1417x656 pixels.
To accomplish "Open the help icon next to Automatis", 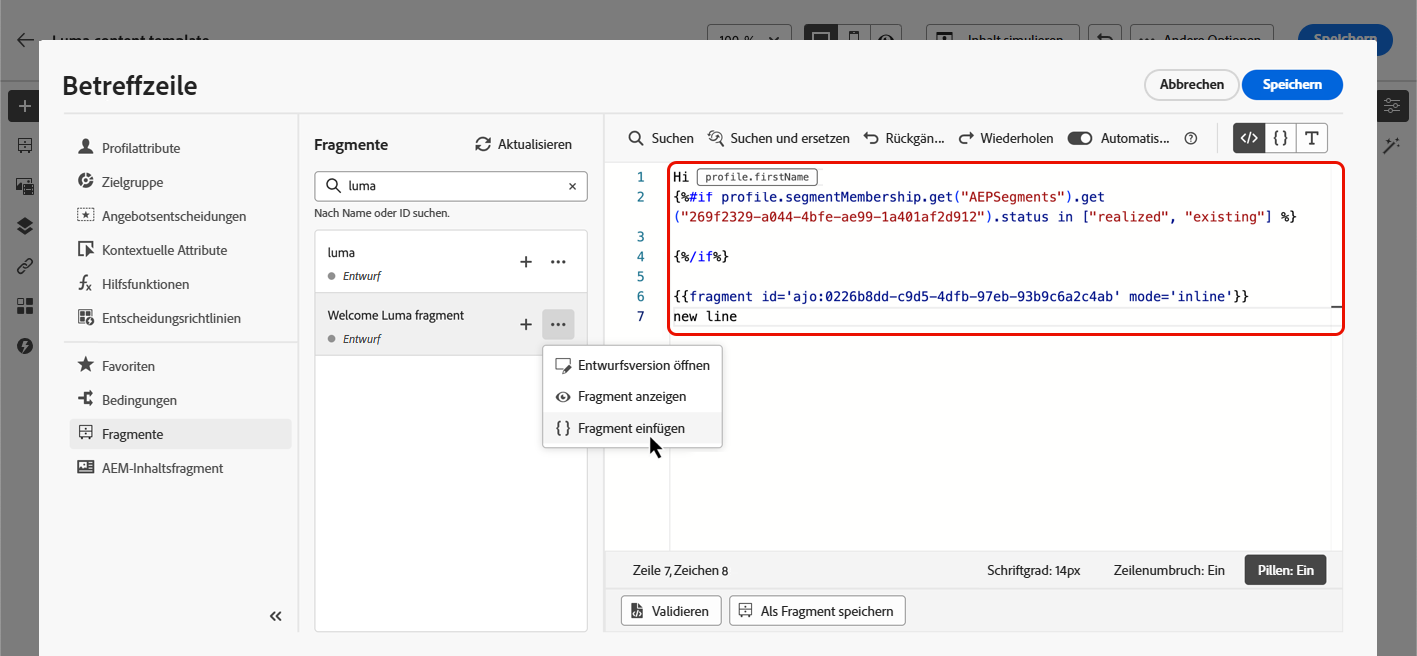I will [1190, 139].
